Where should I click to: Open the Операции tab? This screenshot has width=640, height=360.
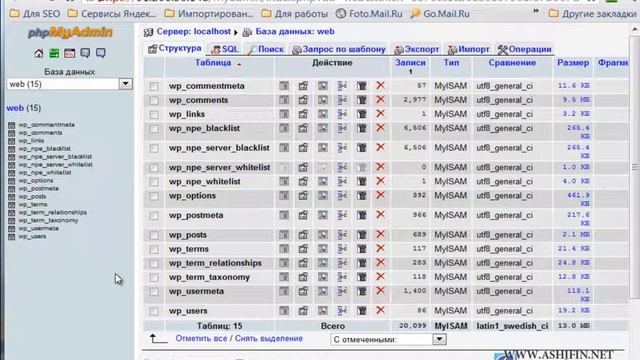pos(525,49)
